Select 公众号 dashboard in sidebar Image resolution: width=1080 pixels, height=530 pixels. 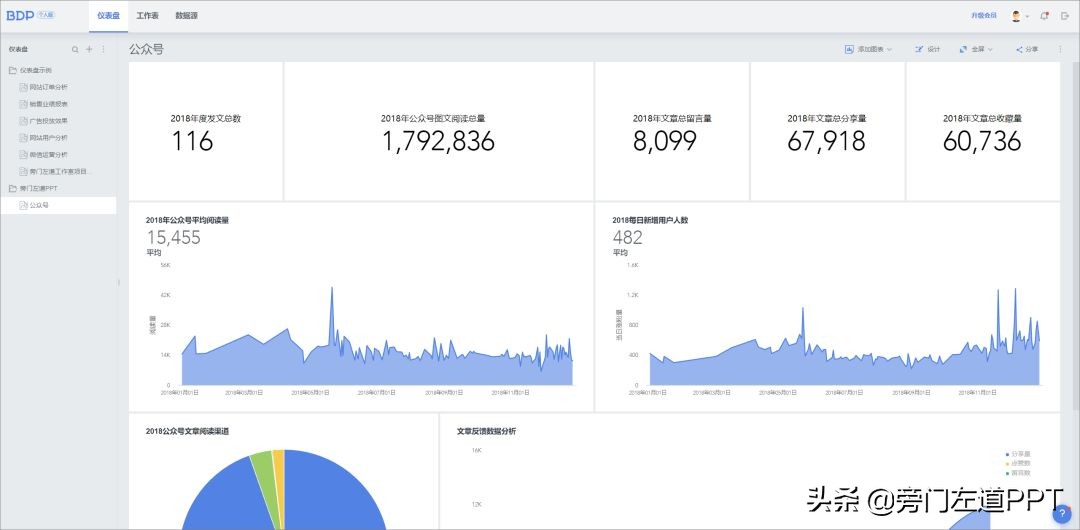(x=58, y=205)
